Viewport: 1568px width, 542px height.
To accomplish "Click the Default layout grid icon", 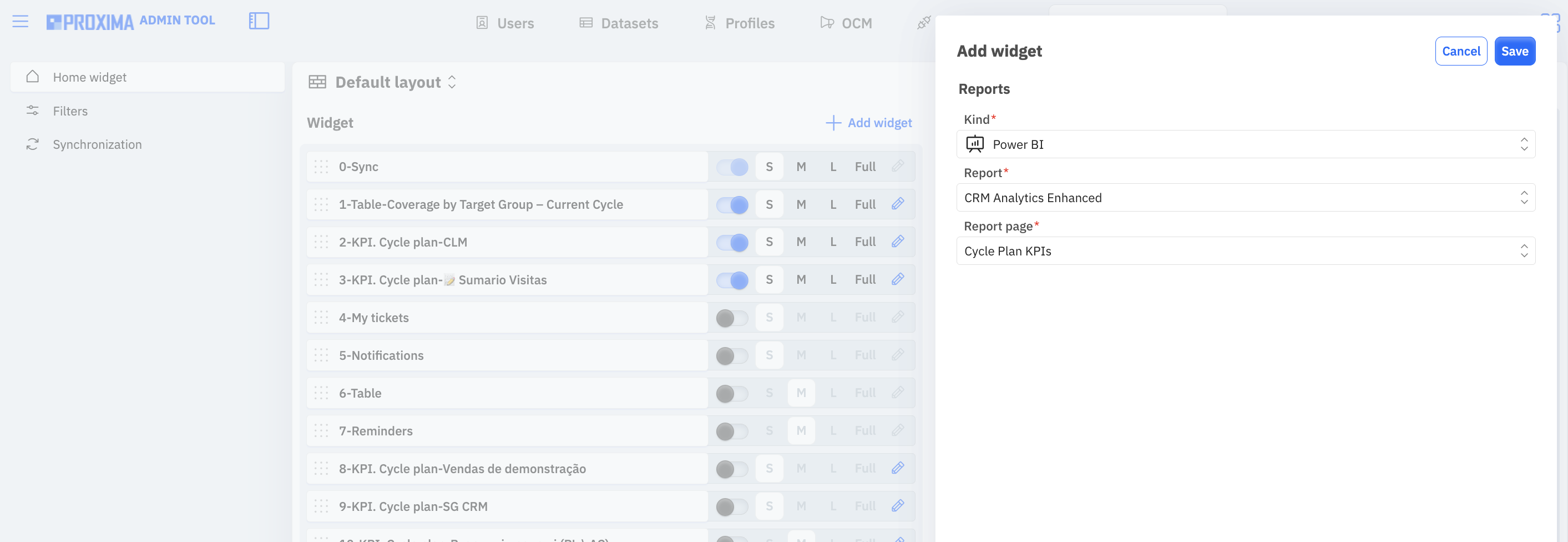I will click(x=317, y=82).
